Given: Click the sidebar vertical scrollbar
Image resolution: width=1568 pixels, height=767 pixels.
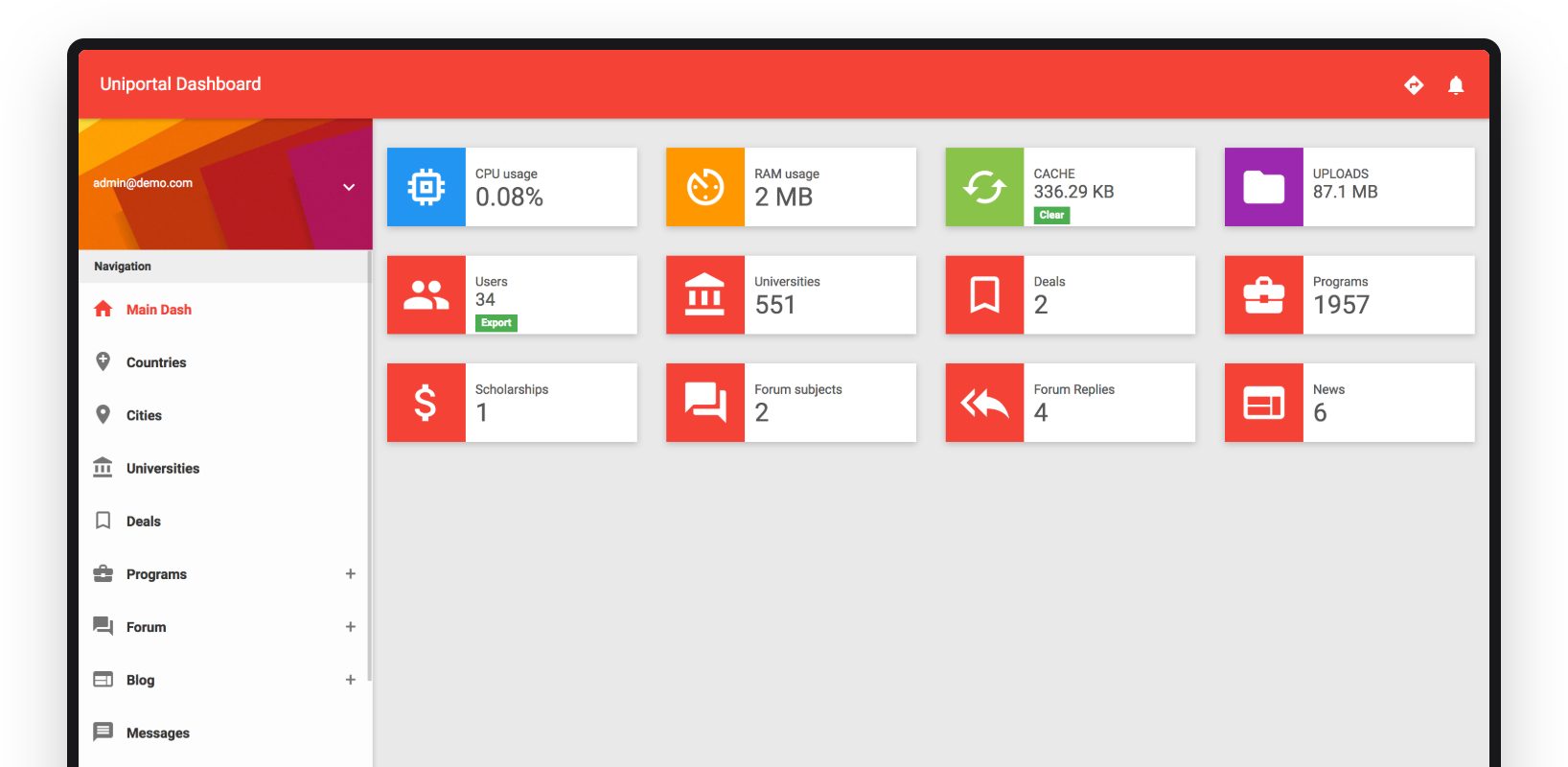Looking at the screenshot, I should click(x=370, y=465).
